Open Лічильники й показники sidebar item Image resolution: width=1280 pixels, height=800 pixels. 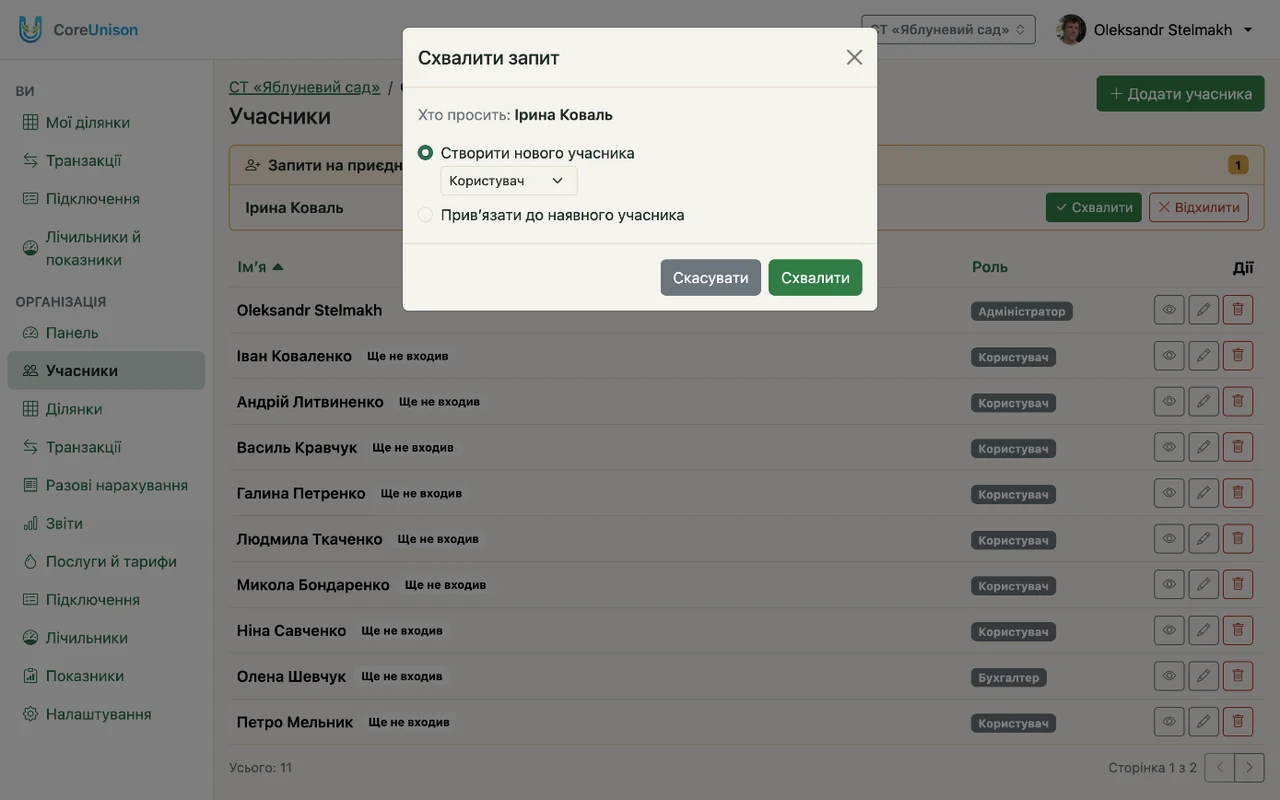pos(106,248)
